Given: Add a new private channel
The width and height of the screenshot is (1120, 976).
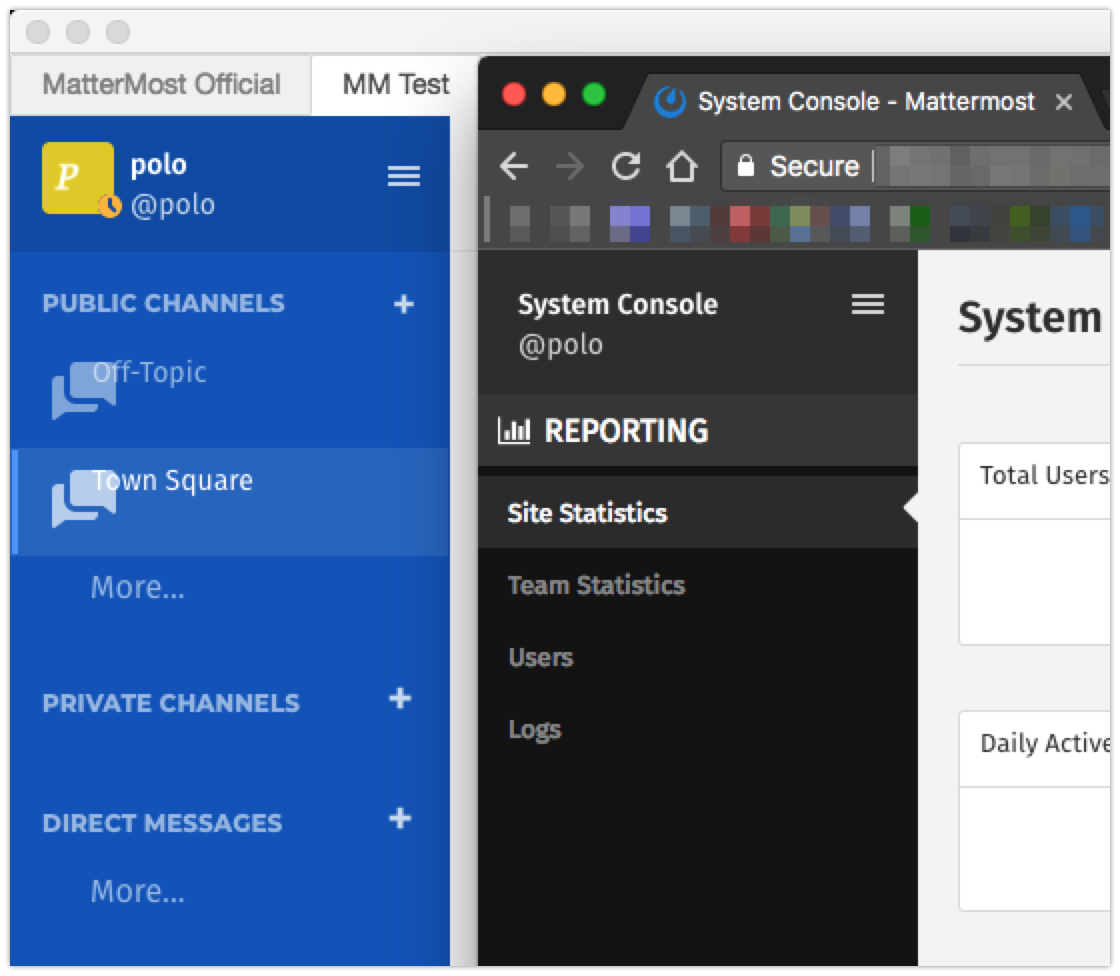Looking at the screenshot, I should pos(400,699).
